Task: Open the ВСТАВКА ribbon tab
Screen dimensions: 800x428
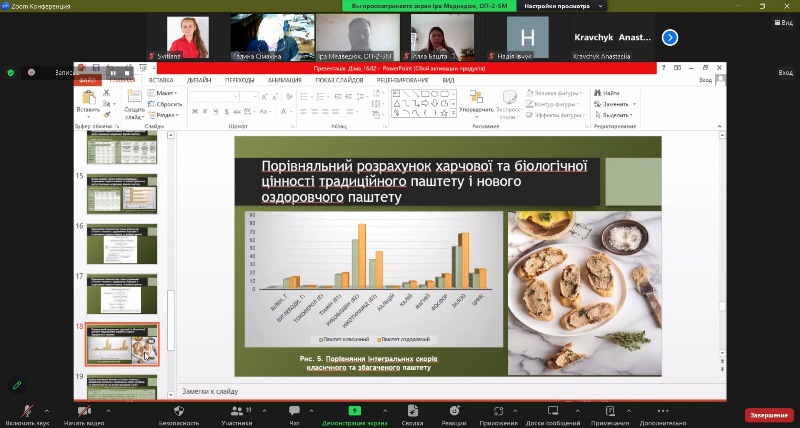Action: [161, 80]
